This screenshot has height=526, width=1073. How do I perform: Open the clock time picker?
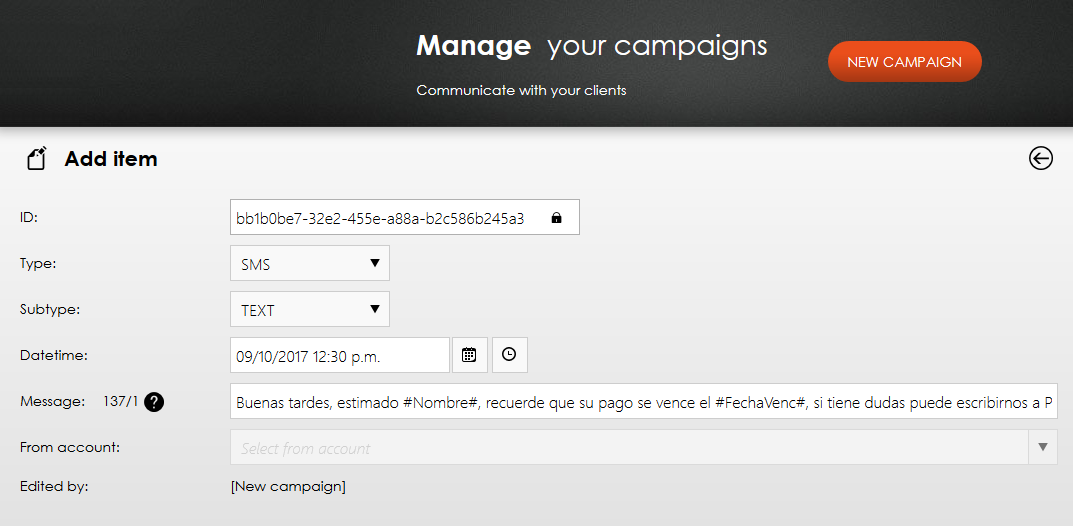[509, 355]
